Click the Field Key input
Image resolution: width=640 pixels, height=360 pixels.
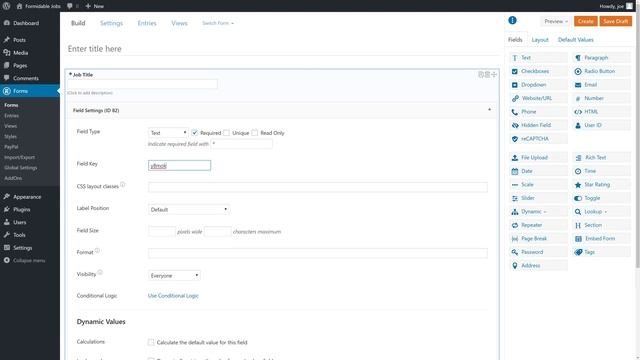pos(180,166)
